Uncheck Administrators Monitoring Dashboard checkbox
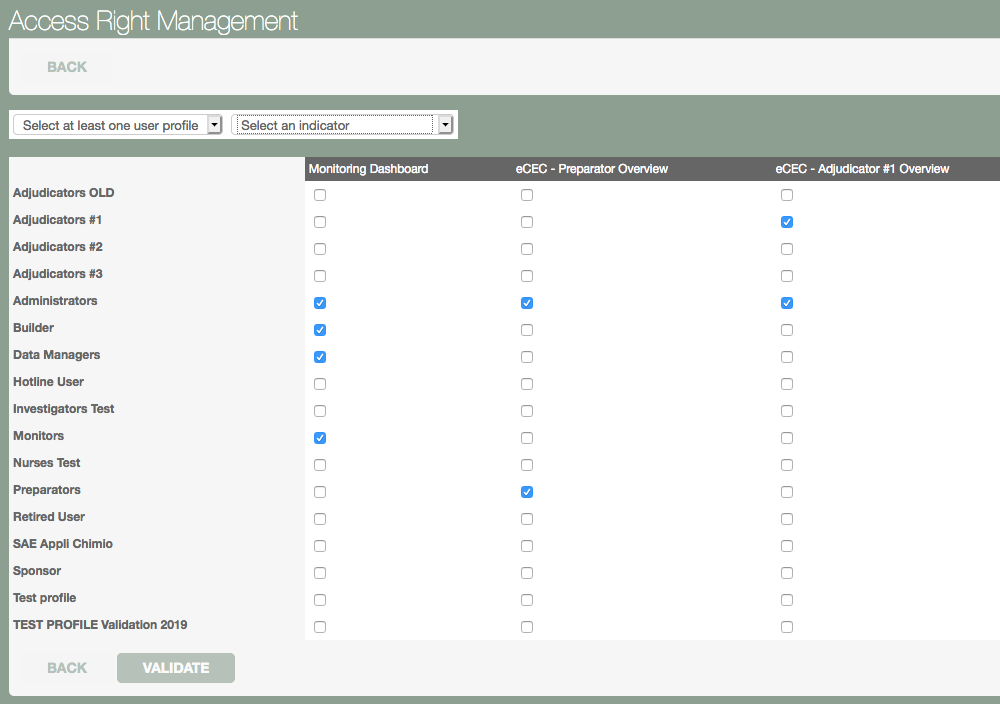 coord(320,303)
